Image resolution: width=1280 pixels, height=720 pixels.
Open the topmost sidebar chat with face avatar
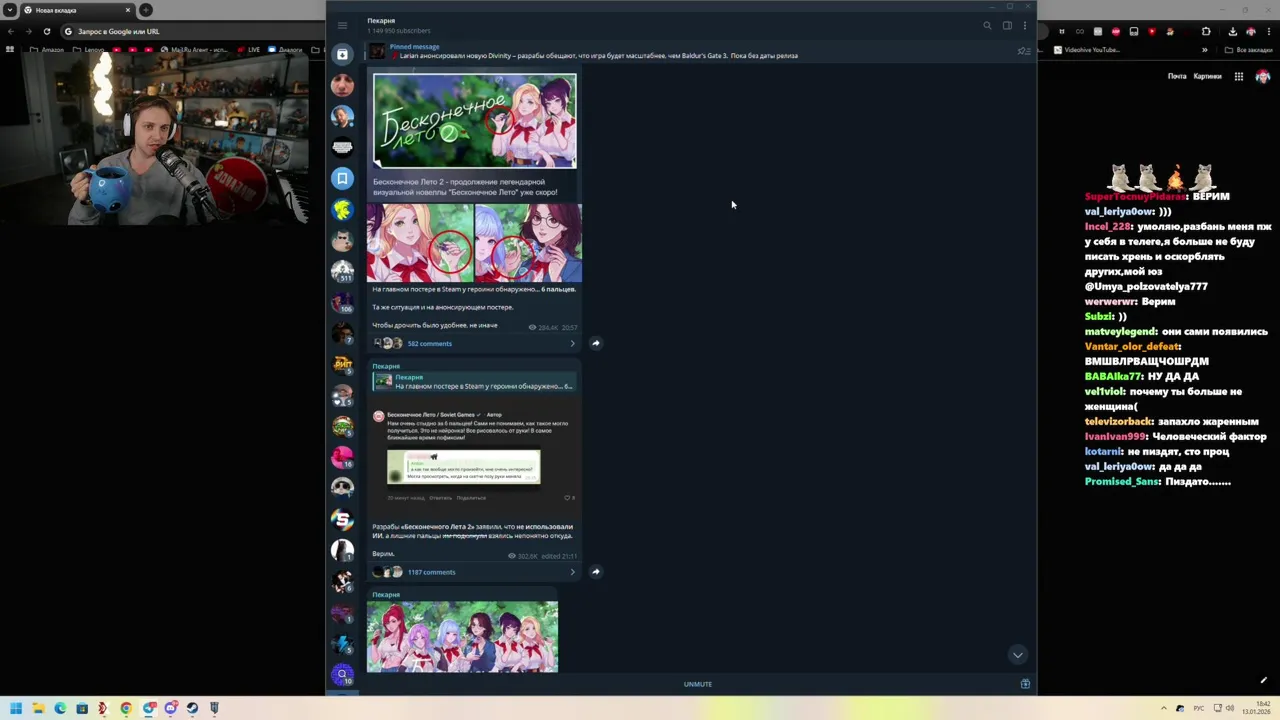click(x=342, y=85)
